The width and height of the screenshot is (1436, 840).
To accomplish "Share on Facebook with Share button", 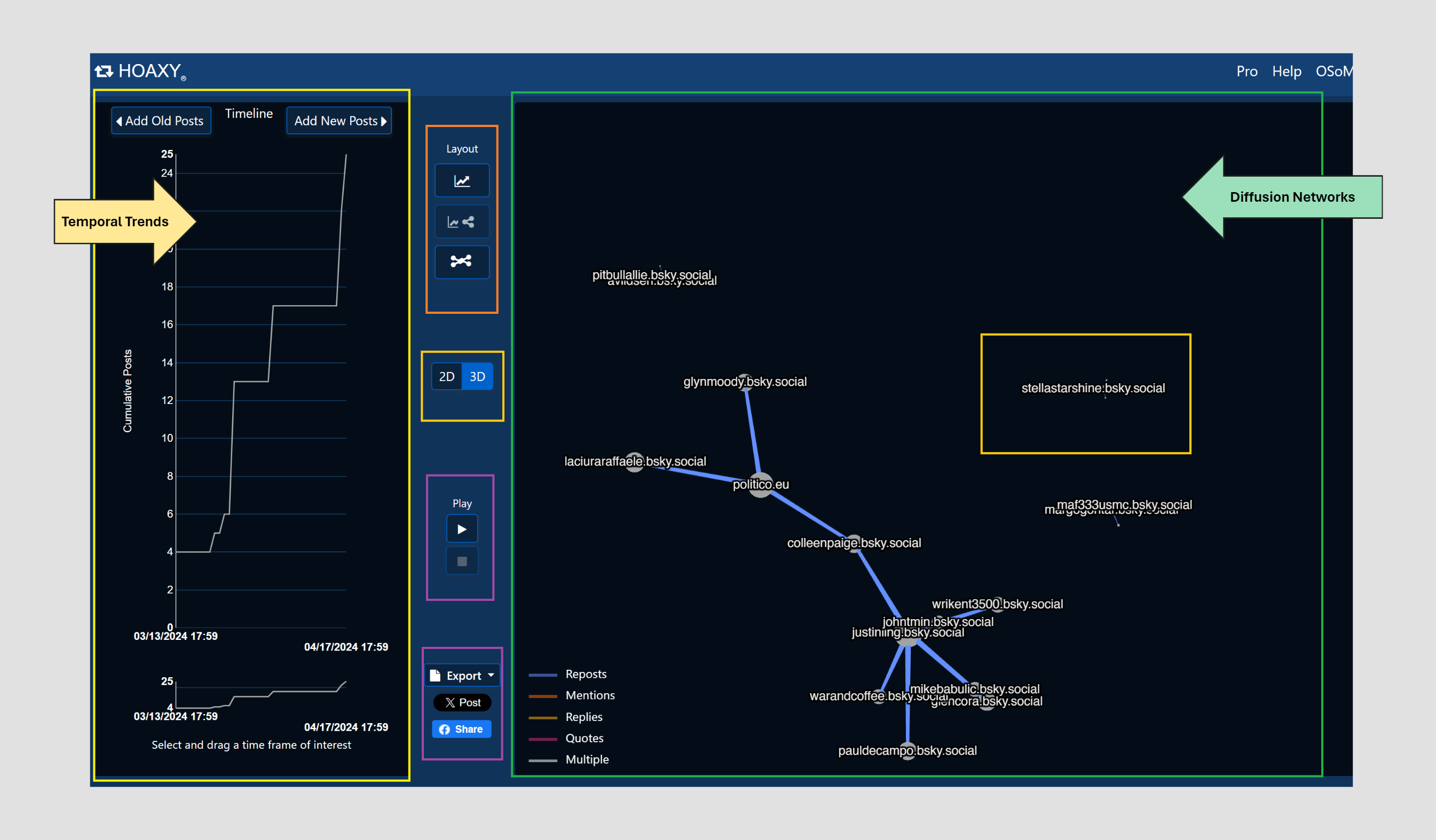I will click(x=462, y=729).
